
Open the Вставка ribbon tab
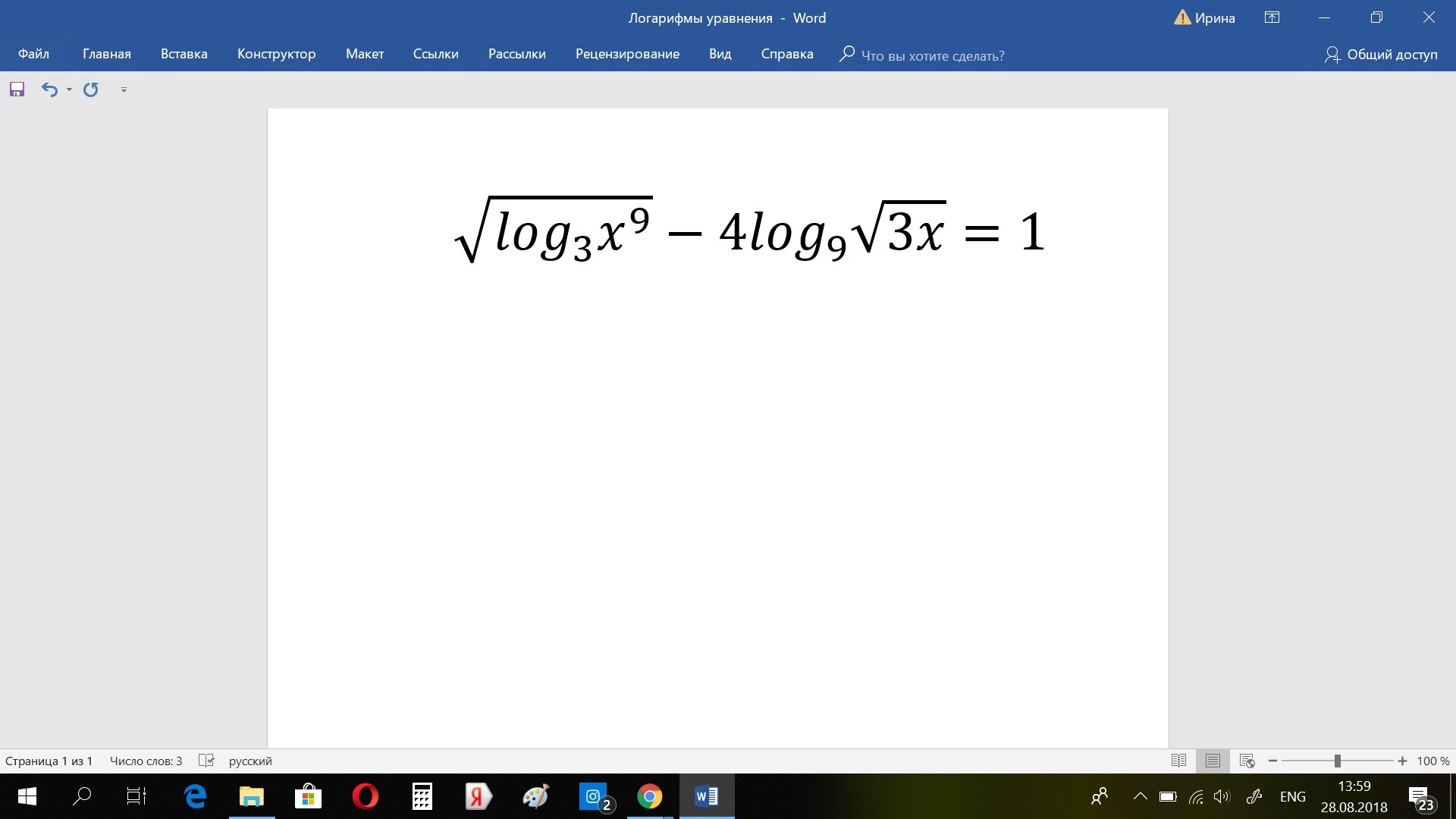coord(184,54)
